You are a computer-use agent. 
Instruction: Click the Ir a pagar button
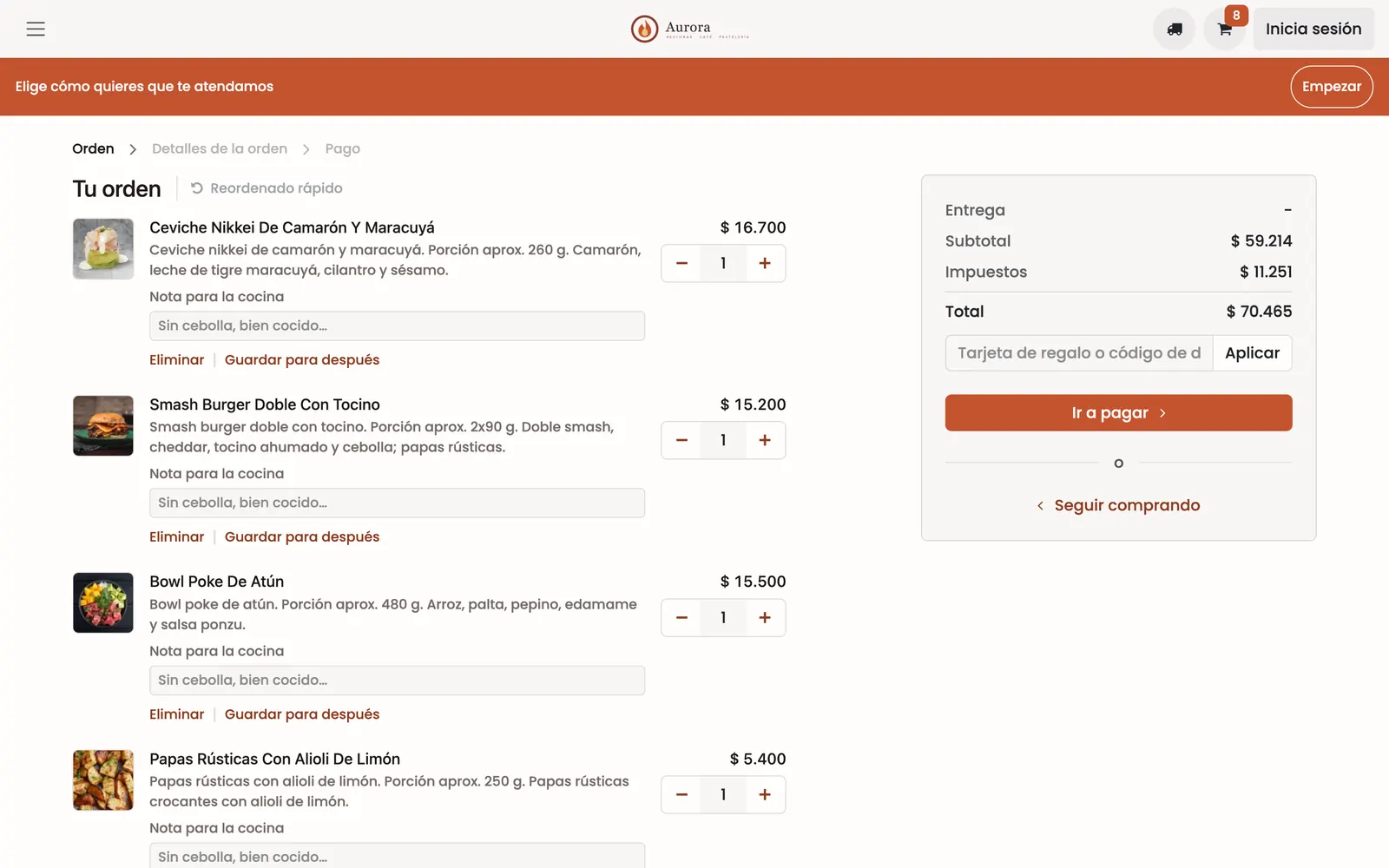click(x=1118, y=412)
